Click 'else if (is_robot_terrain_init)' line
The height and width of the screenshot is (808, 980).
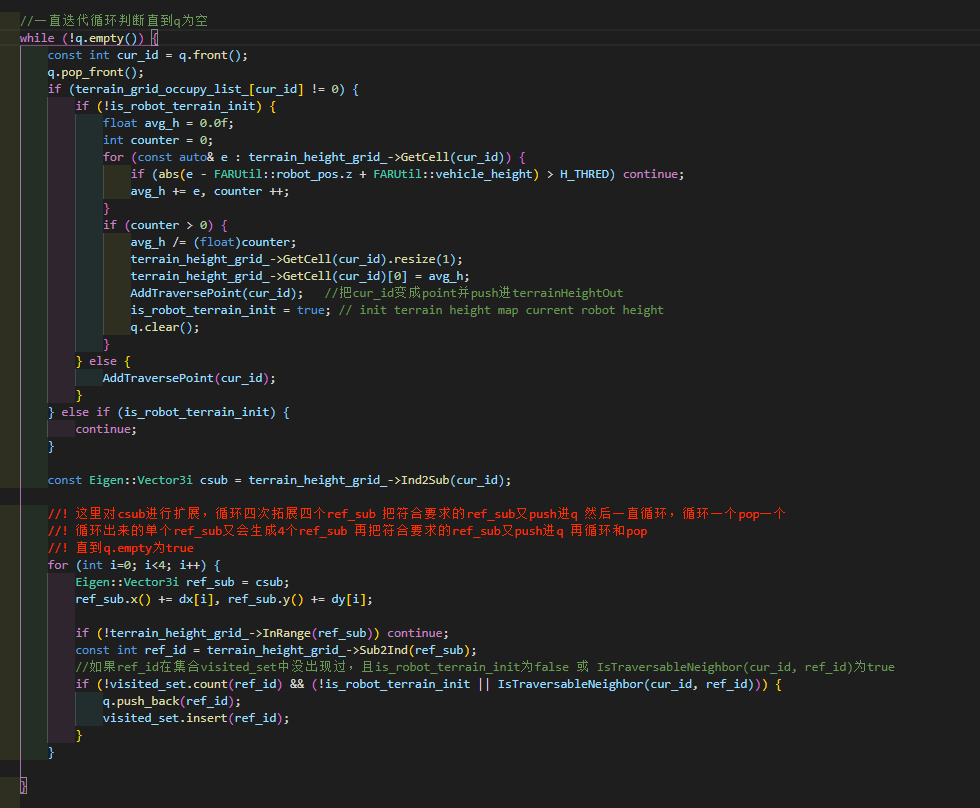coord(169,412)
